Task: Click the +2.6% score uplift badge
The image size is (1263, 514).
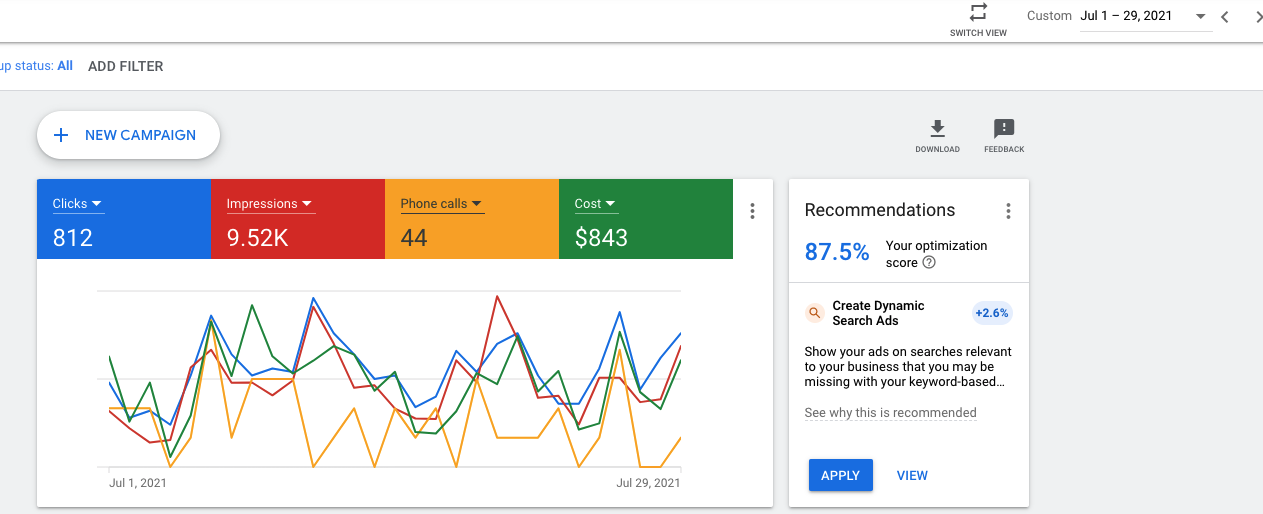Action: point(992,313)
